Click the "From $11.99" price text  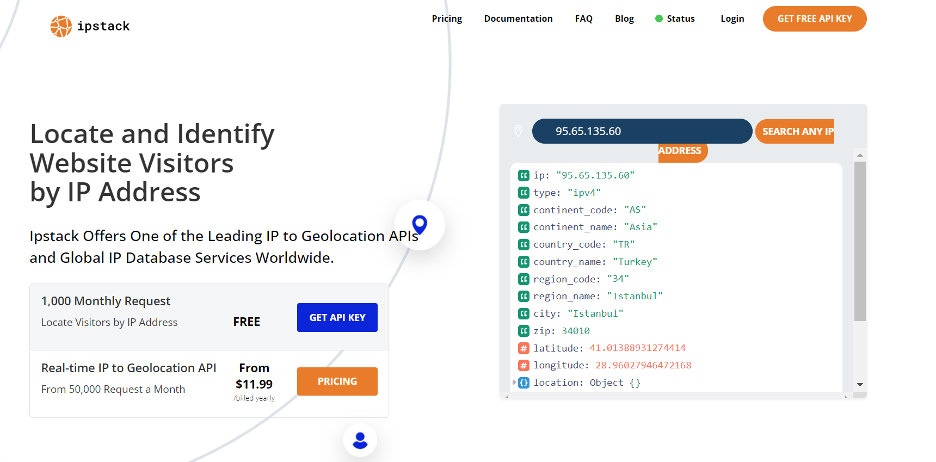coord(254,376)
